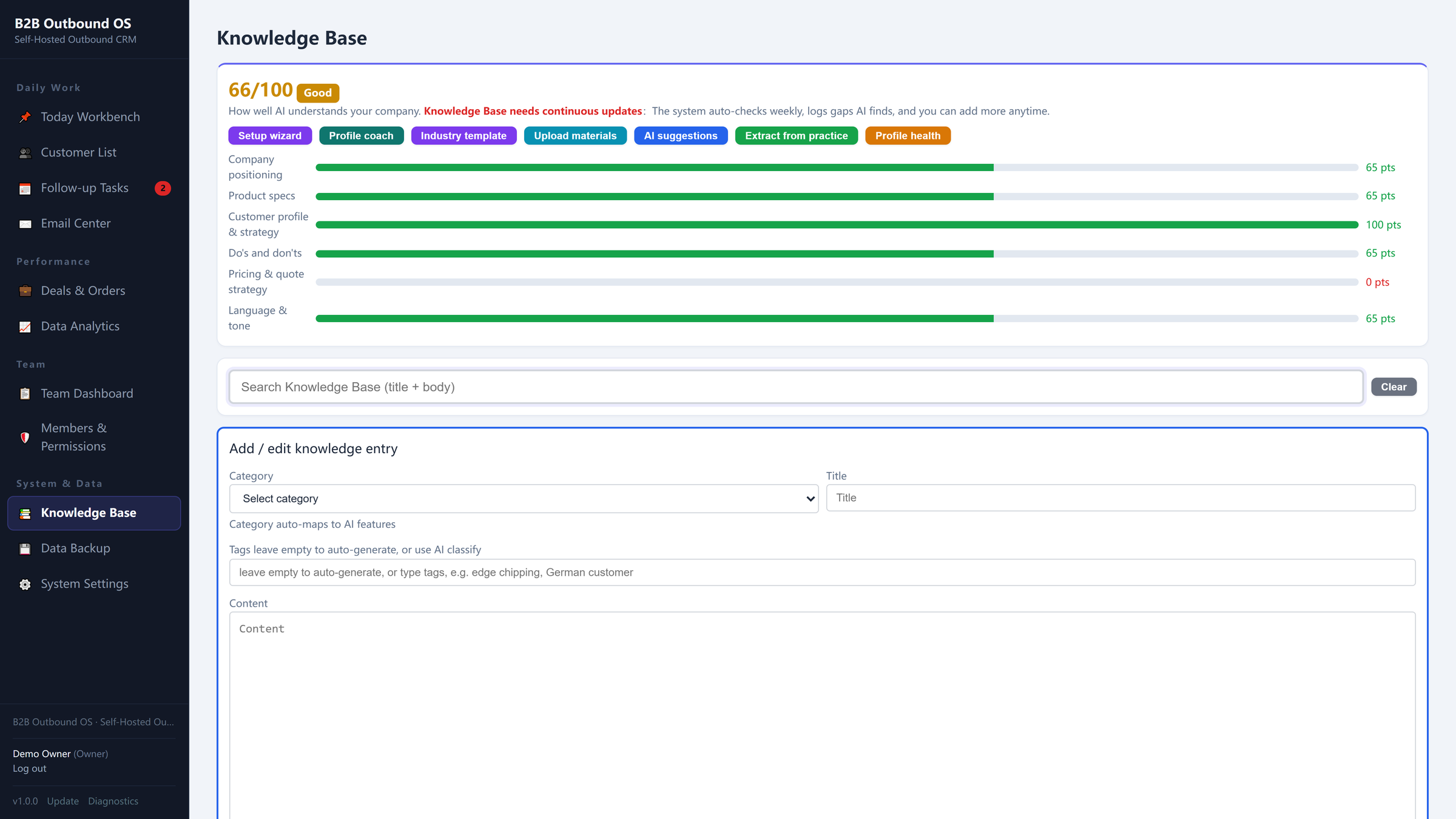
Task: Click the pin icon beside Today Workbench
Action: tap(25, 117)
